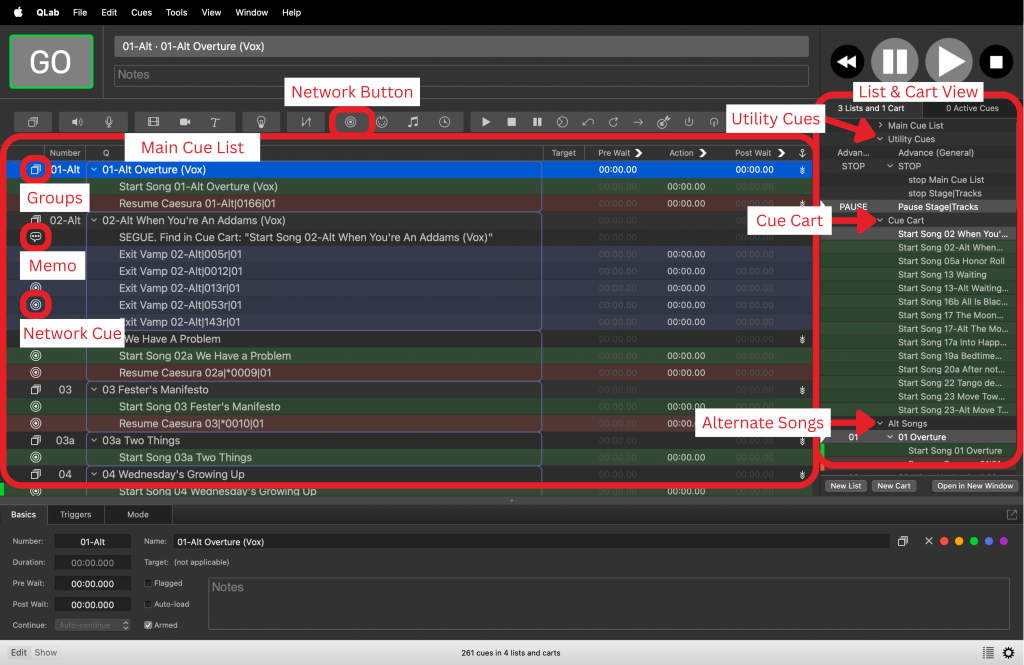Image resolution: width=1024 pixels, height=665 pixels.
Task: Add a Timecode cue (clock icon)
Action: click(x=445, y=122)
